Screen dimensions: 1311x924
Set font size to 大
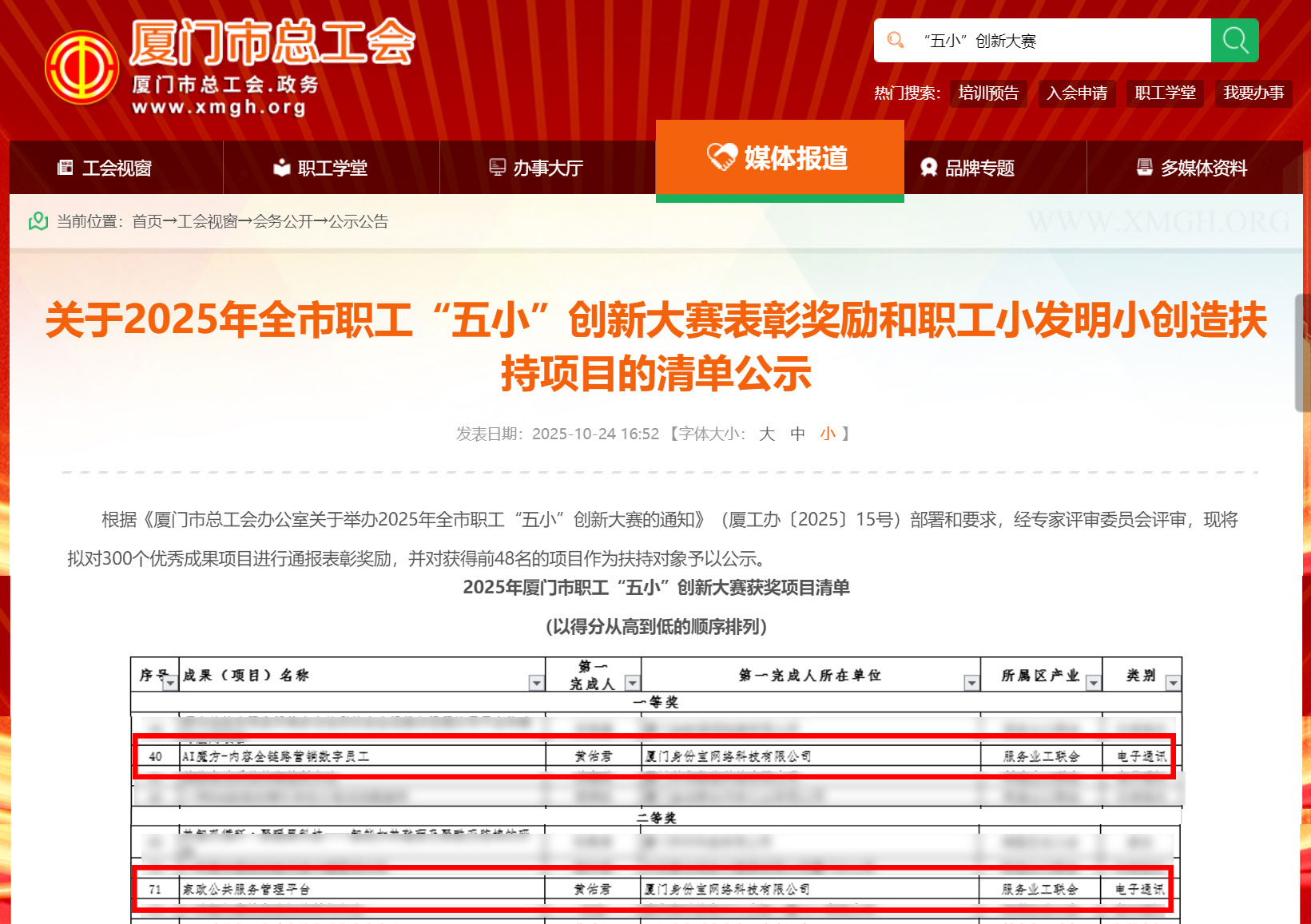point(767,434)
